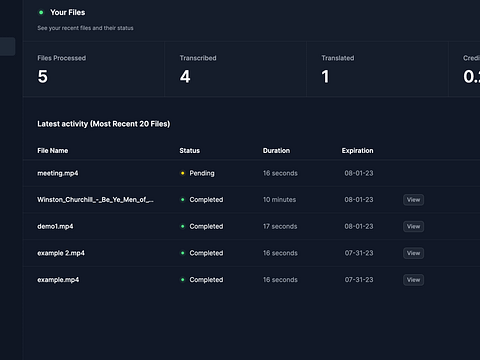
Task: View the demo1.mp4 file
Action: point(413,226)
